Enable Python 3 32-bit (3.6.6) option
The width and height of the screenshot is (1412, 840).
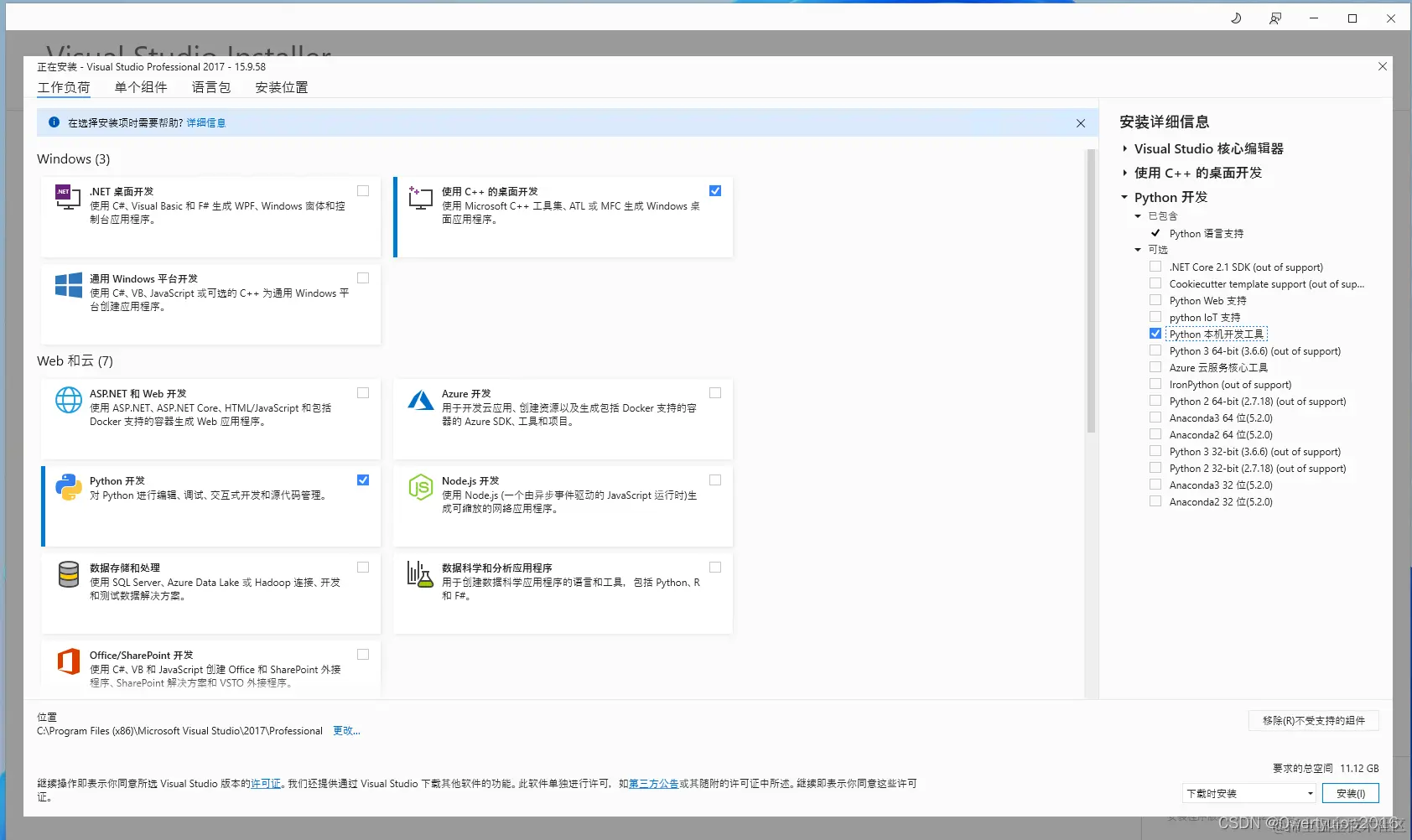click(1155, 451)
